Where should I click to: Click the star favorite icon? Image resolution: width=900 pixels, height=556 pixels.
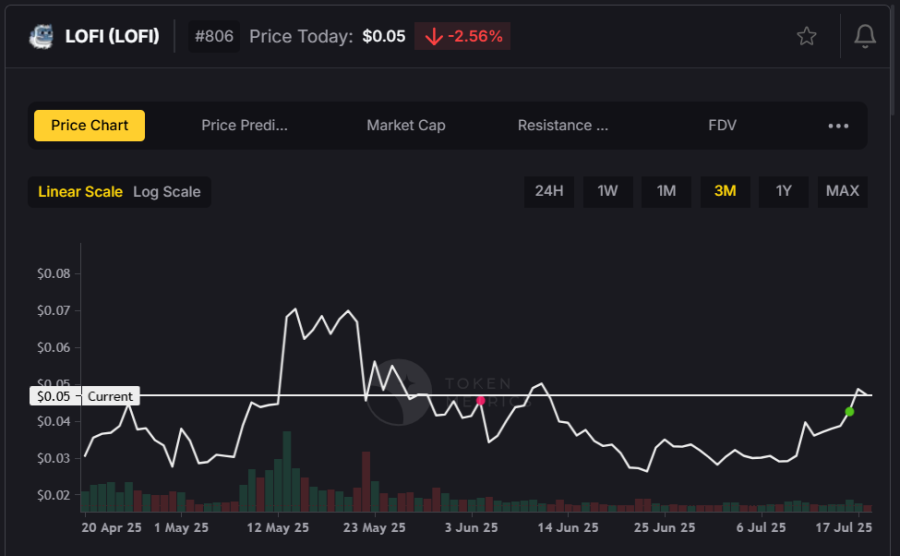[x=806, y=36]
